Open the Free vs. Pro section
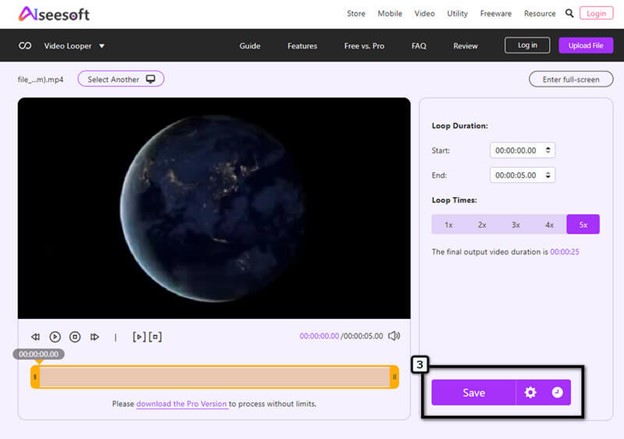This screenshot has height=439, width=624. click(x=364, y=46)
